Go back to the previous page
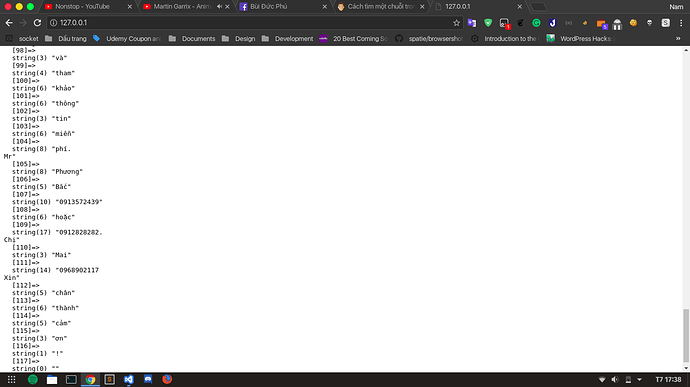The height and width of the screenshot is (387, 690). [9, 23]
